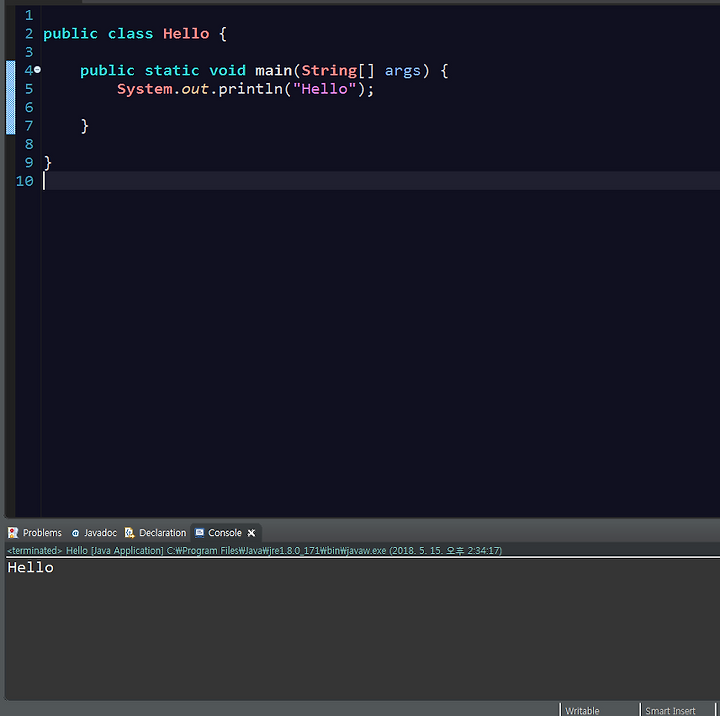Click the args parameter
Image resolution: width=720 pixels, height=716 pixels.
point(403,70)
